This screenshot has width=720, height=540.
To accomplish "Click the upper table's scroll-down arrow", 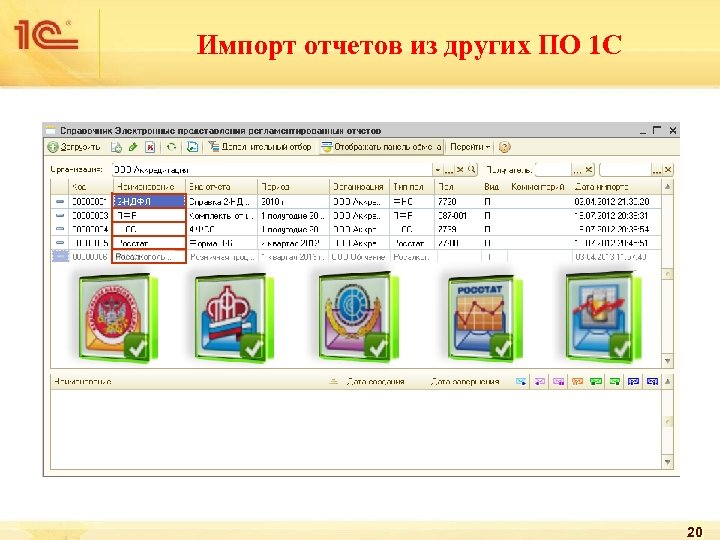I will (x=668, y=361).
